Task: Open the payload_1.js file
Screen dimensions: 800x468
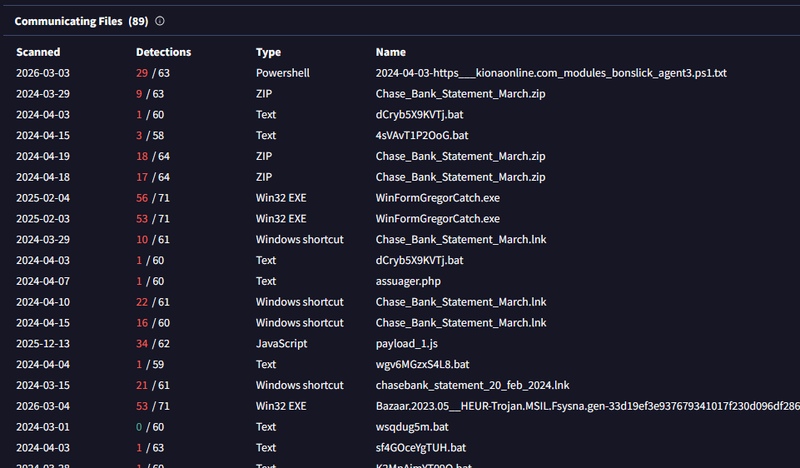Action: tap(407, 344)
